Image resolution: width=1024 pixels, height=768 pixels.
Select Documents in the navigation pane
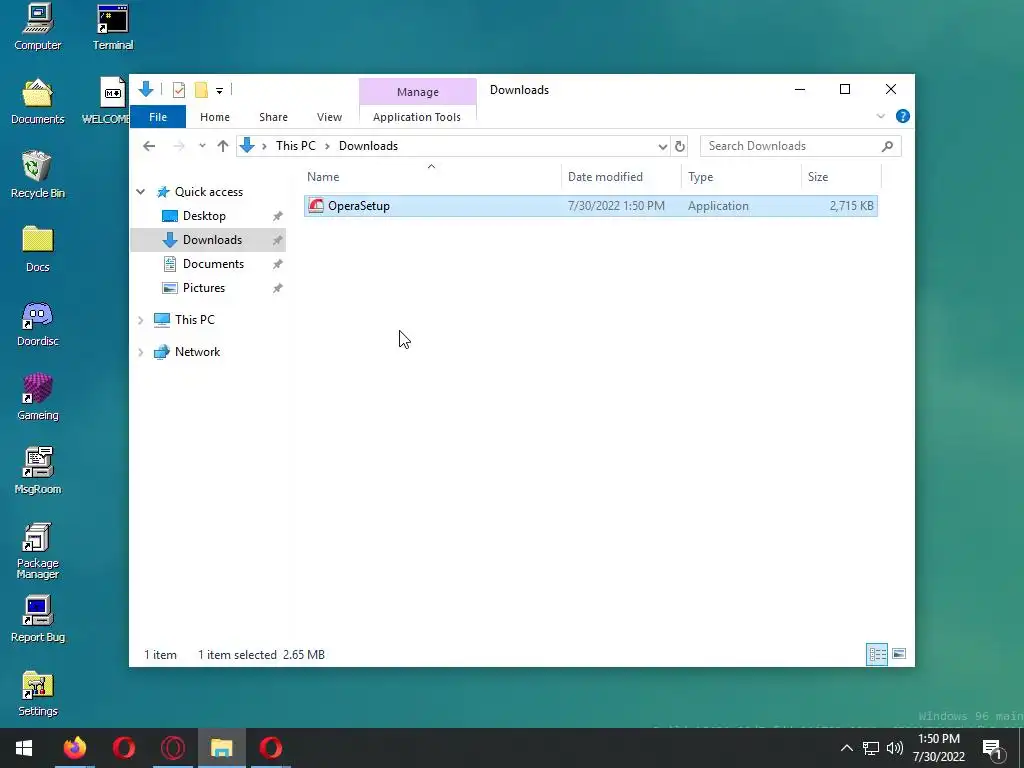tap(214, 264)
